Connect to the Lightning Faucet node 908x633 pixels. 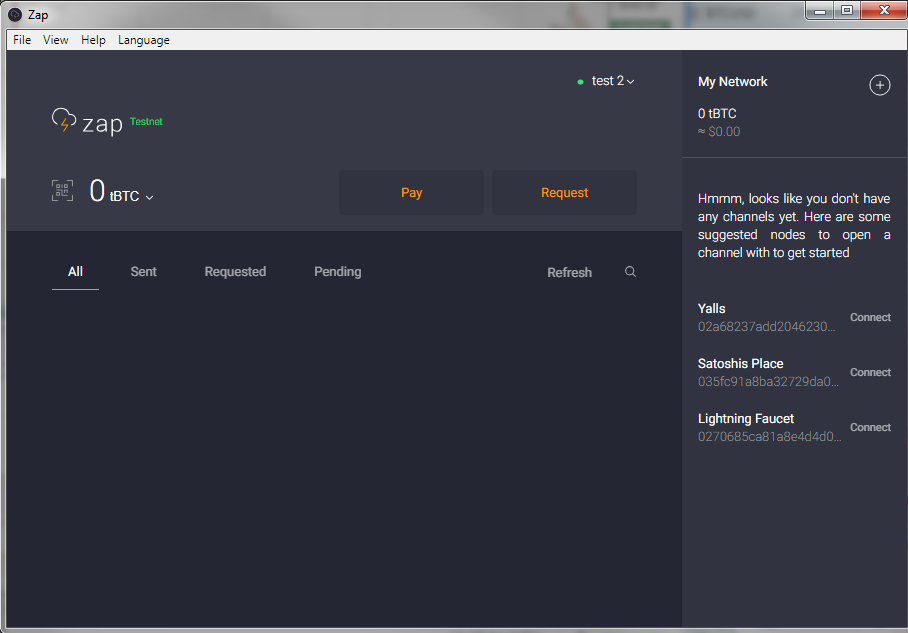coord(870,427)
